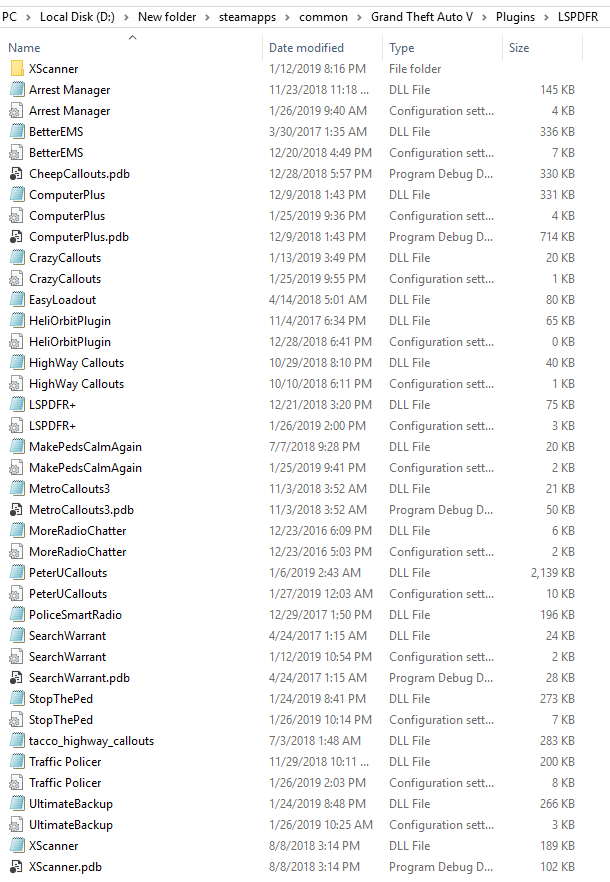The height and width of the screenshot is (882, 610).
Task: Expand the chevron after steamapps breadcrumb
Action: point(288,17)
